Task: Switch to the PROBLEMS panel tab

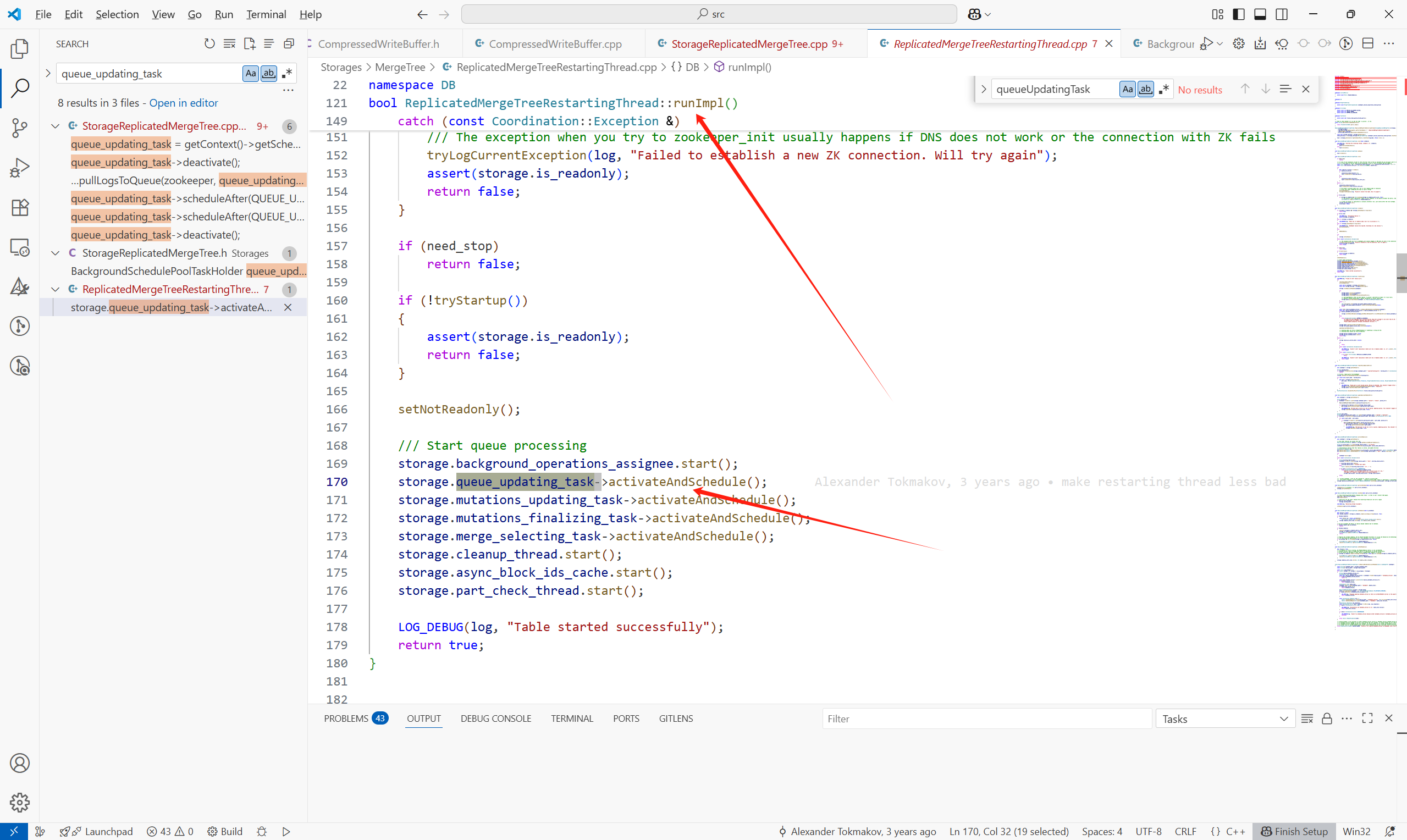Action: (356, 719)
